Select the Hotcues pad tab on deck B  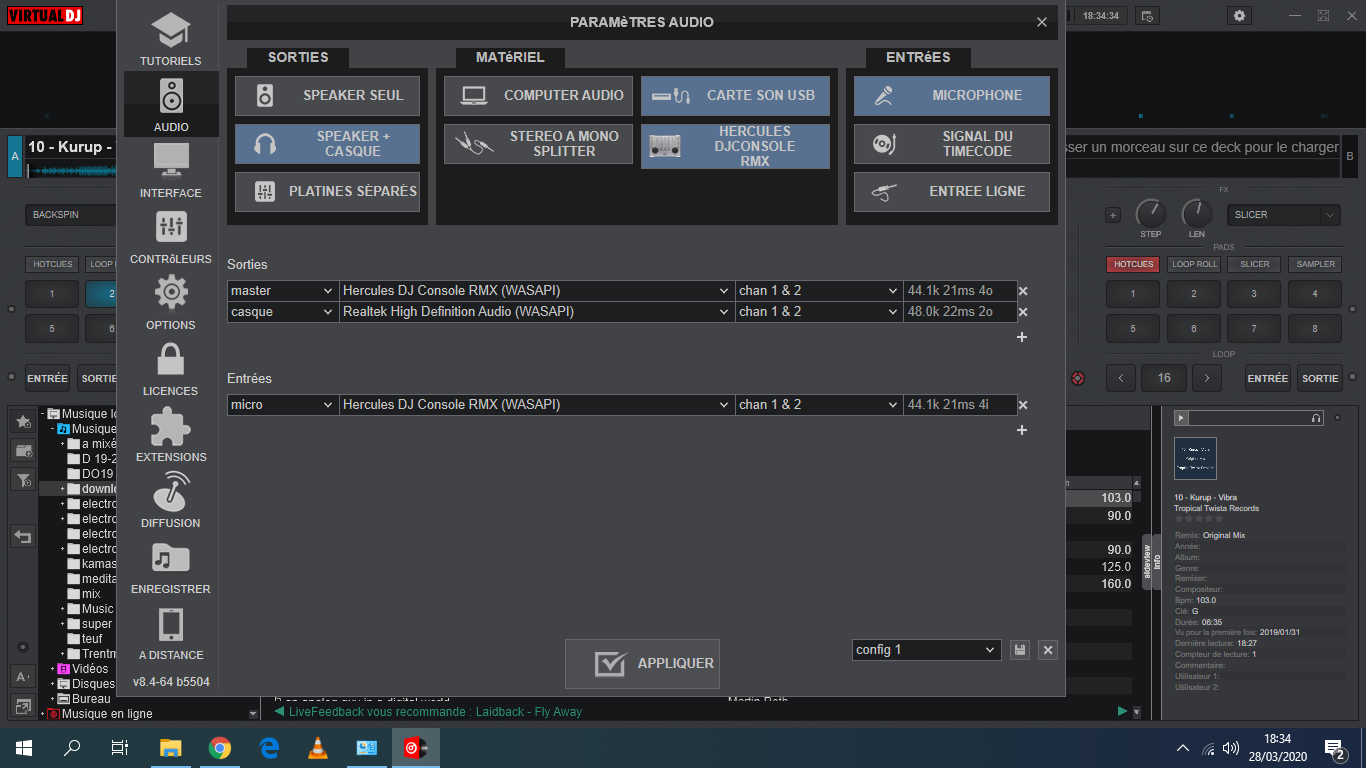1133,265
